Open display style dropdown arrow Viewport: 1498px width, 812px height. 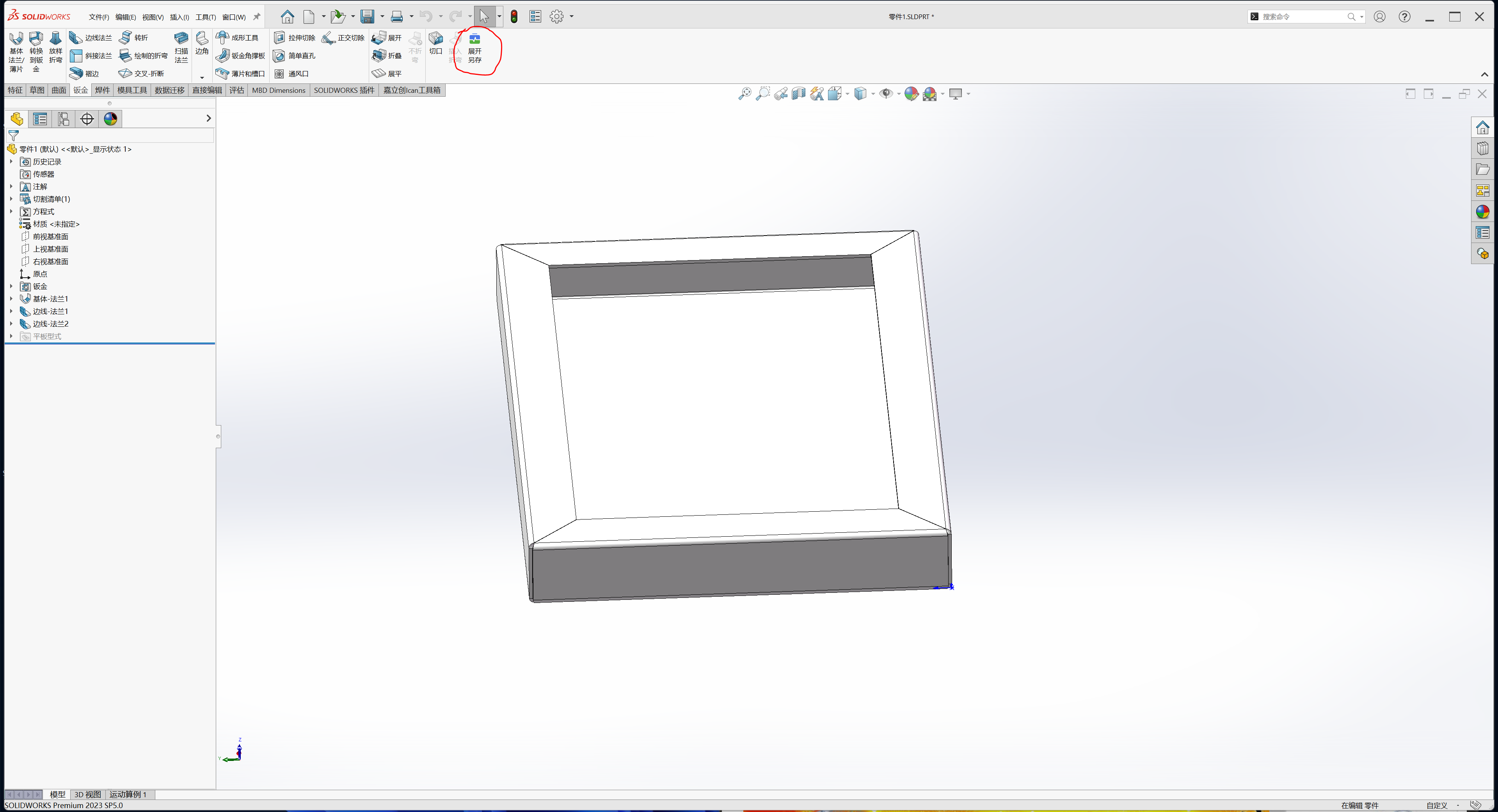pyautogui.click(x=873, y=94)
